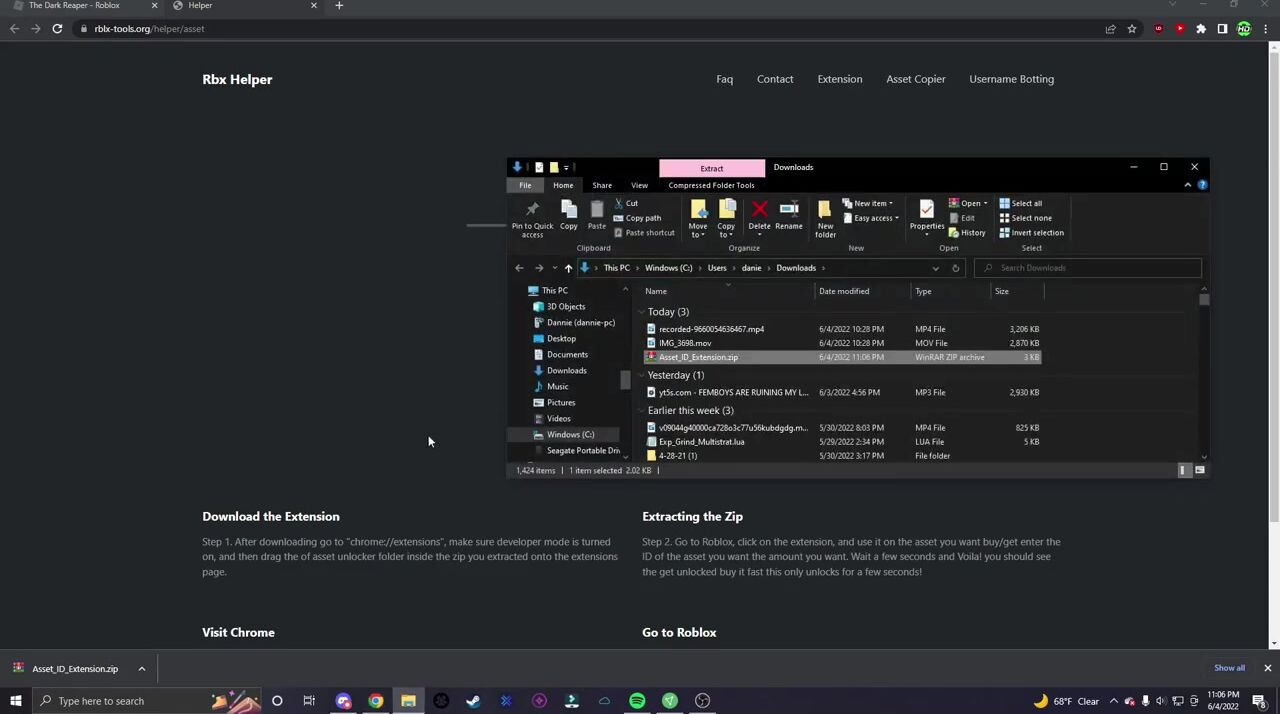Click the Copy icon in Clipboard group
The width and height of the screenshot is (1280, 714).
[568, 211]
